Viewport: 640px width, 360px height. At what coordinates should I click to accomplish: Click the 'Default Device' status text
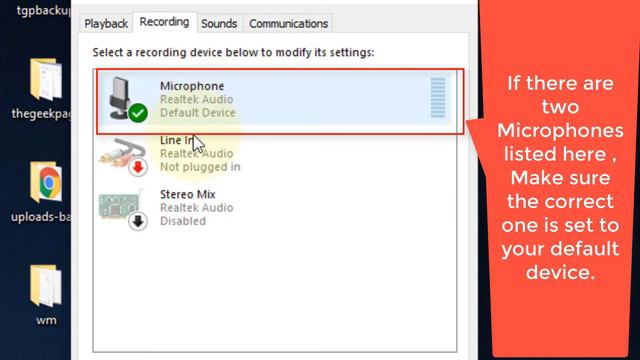click(x=198, y=113)
